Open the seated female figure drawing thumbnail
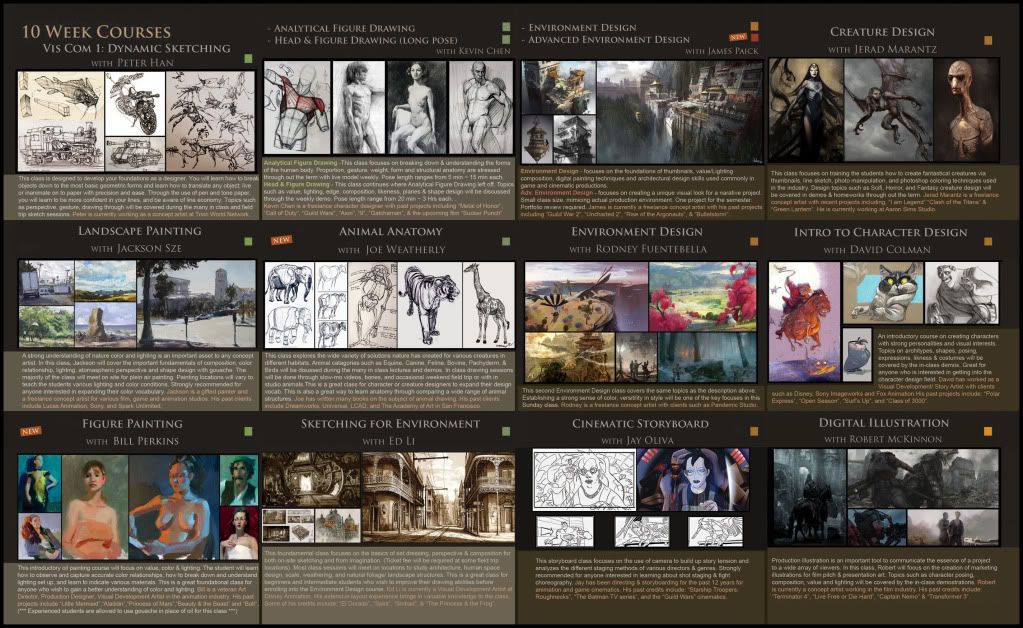Screen dimensions: 1023x628 click(x=416, y=108)
